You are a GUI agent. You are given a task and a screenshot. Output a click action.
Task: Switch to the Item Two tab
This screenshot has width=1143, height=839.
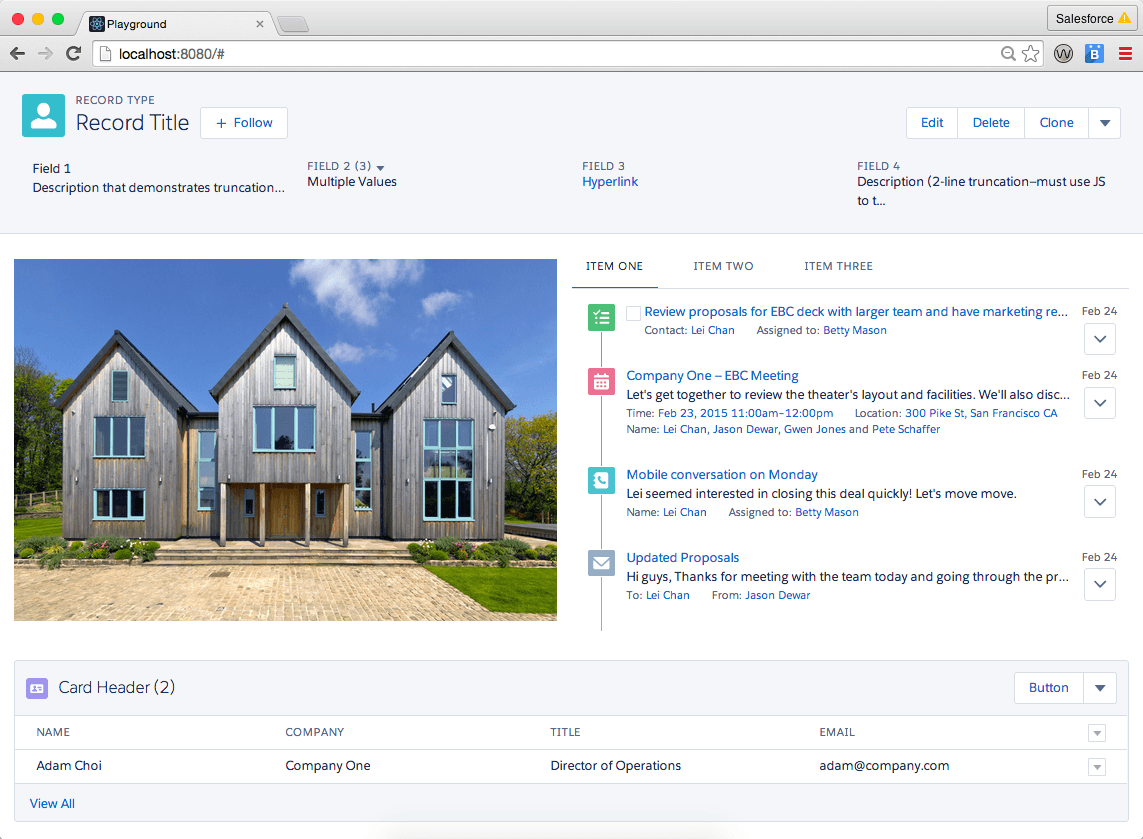[723, 266]
